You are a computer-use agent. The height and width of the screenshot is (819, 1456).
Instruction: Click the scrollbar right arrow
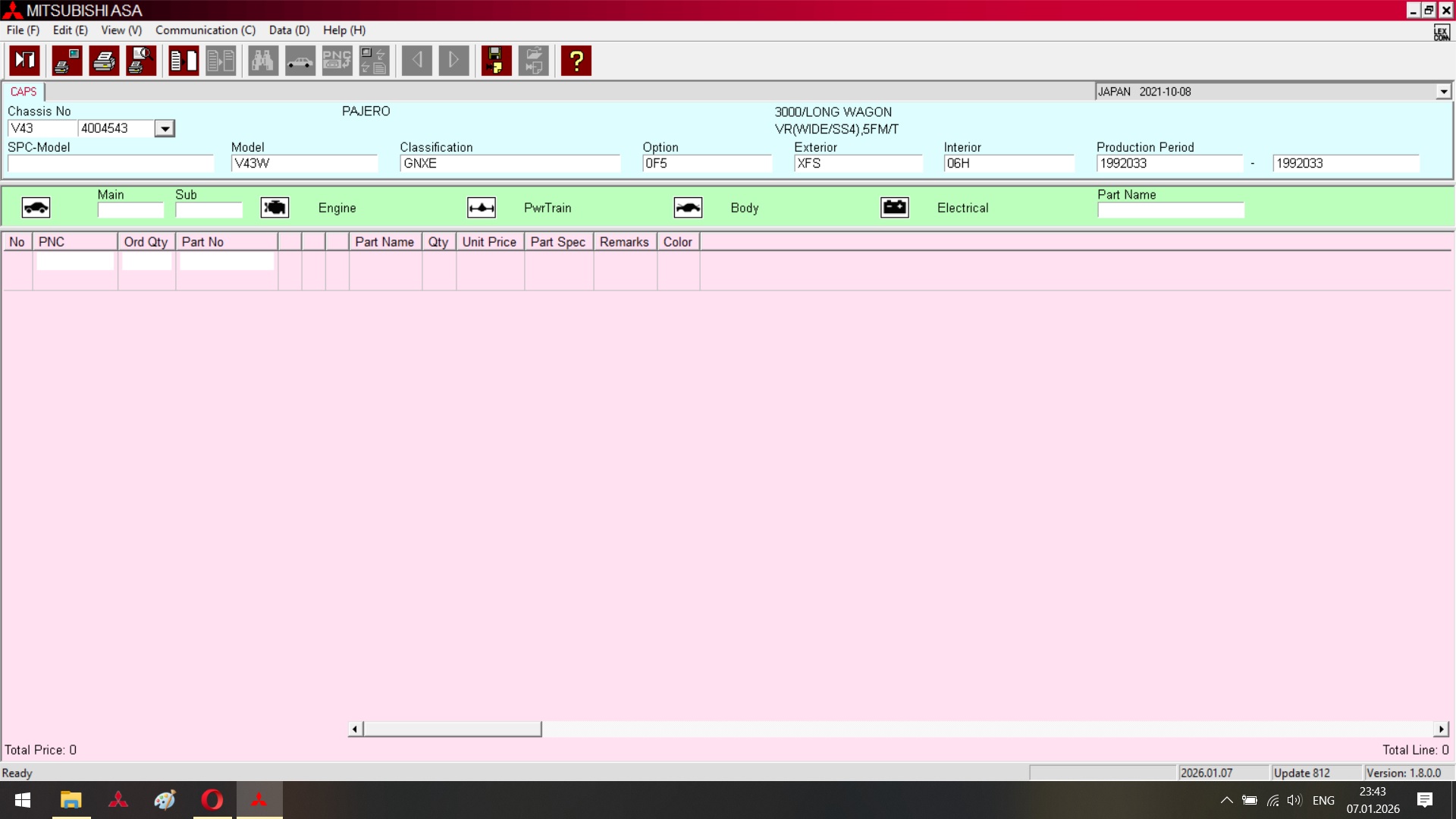coord(1441,729)
